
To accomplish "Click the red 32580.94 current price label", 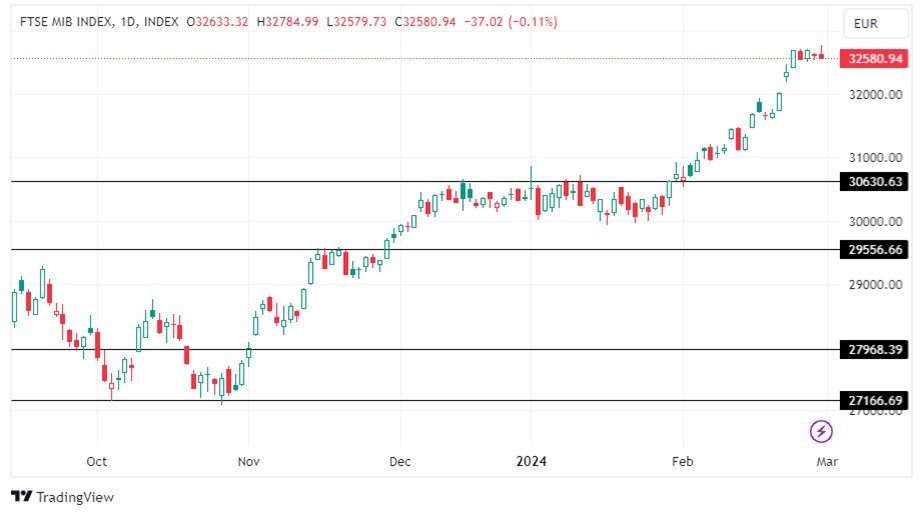I will [x=874, y=58].
